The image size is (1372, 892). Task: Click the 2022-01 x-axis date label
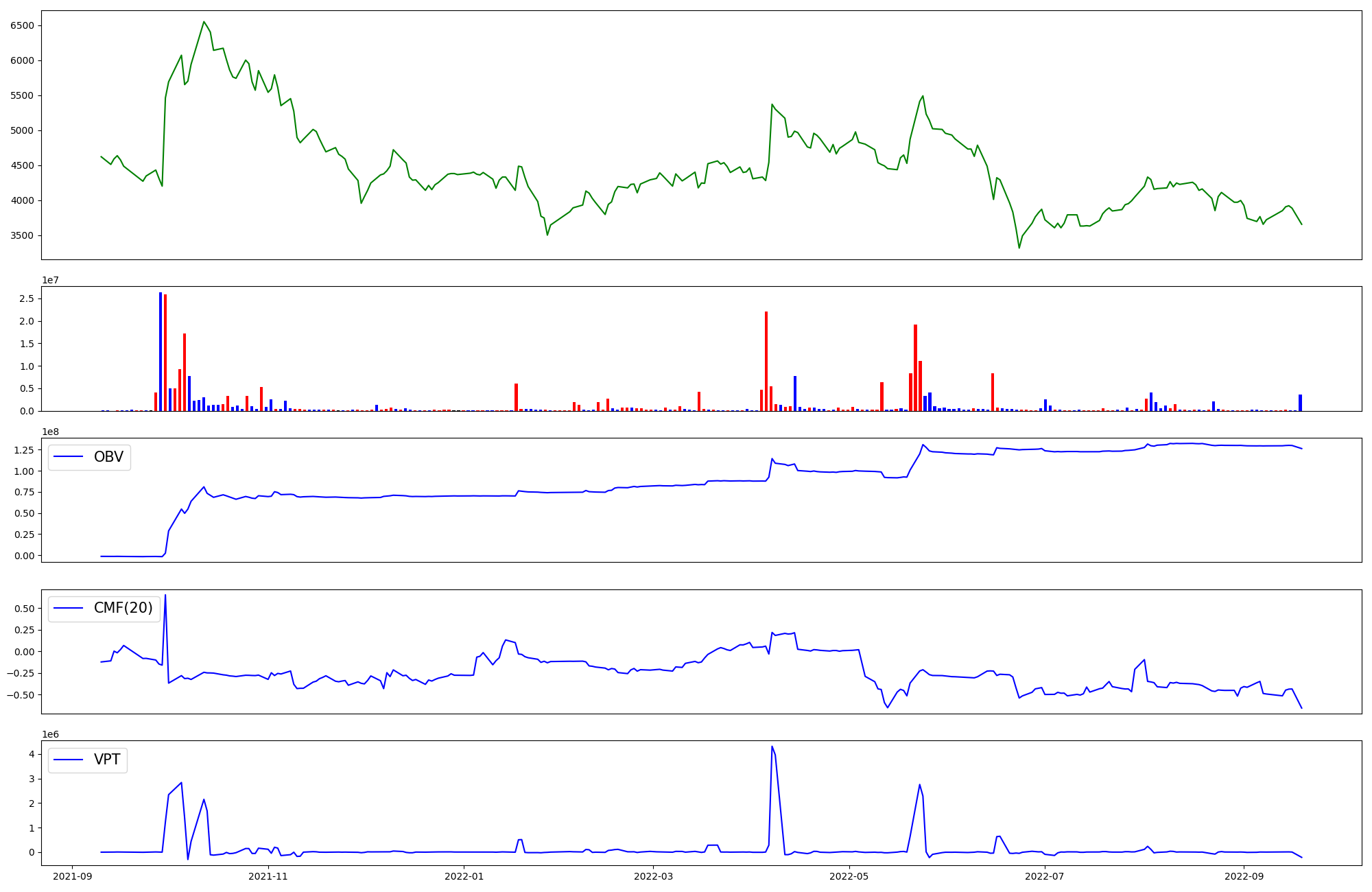pyautogui.click(x=464, y=876)
